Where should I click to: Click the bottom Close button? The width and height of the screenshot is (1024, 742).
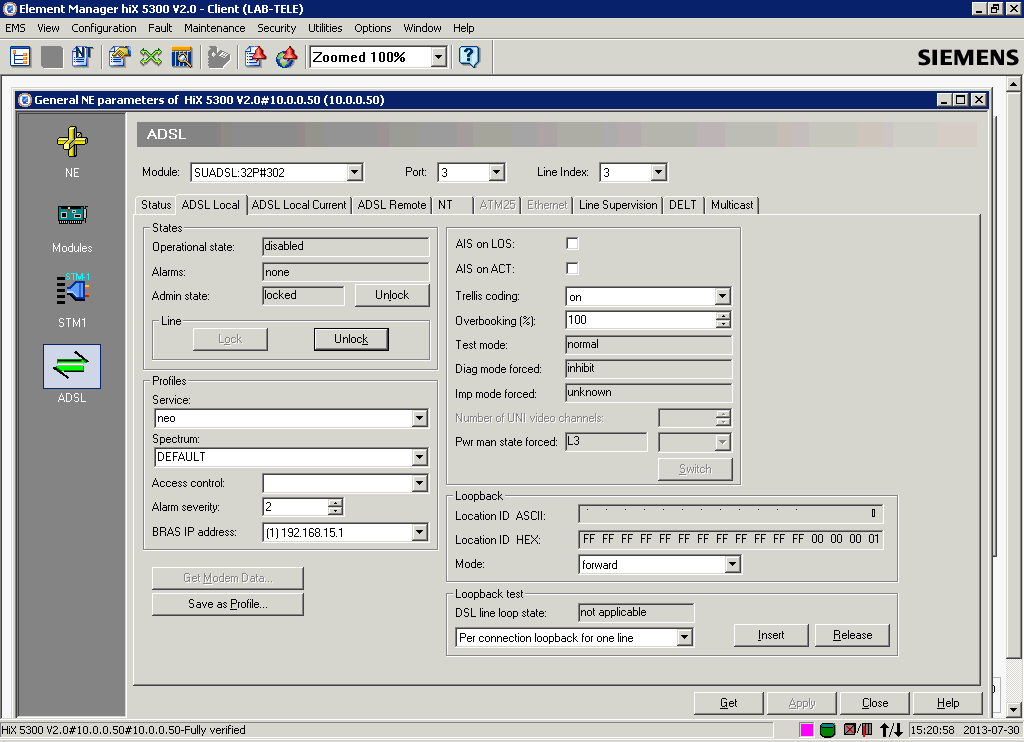pyautogui.click(x=875, y=703)
